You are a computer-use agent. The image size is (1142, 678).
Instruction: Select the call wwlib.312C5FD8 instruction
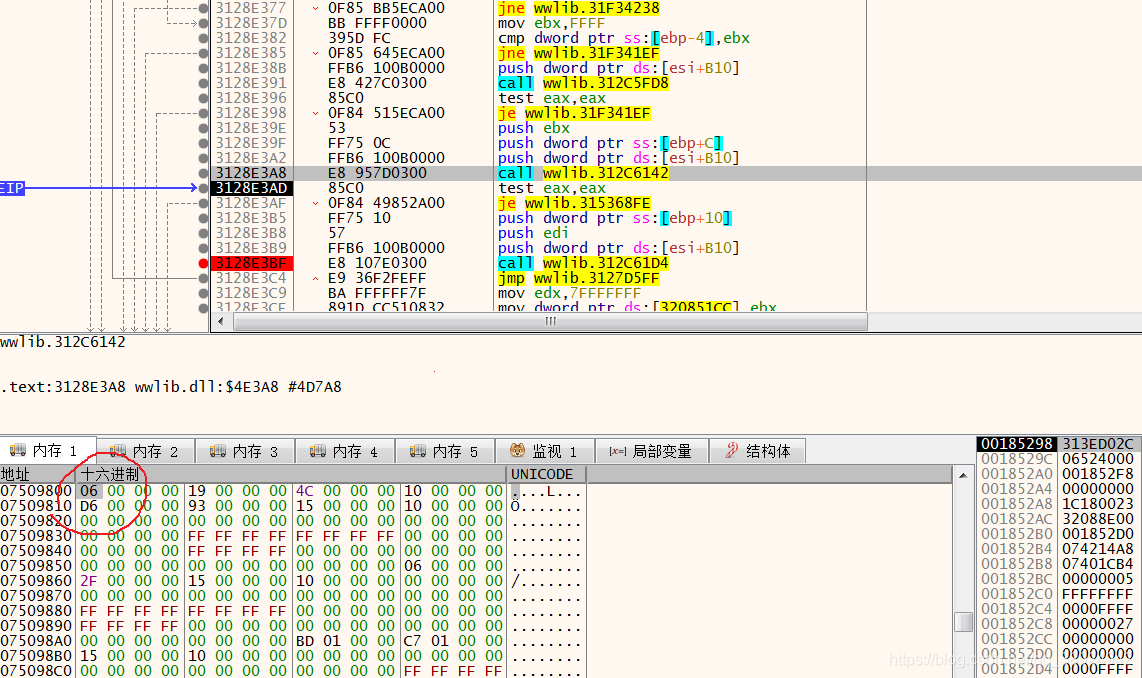[583, 83]
